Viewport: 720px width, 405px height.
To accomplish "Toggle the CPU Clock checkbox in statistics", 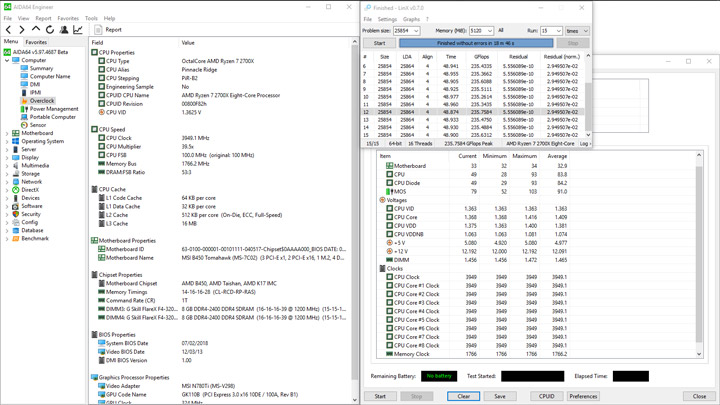I will pyautogui.click(x=389, y=277).
